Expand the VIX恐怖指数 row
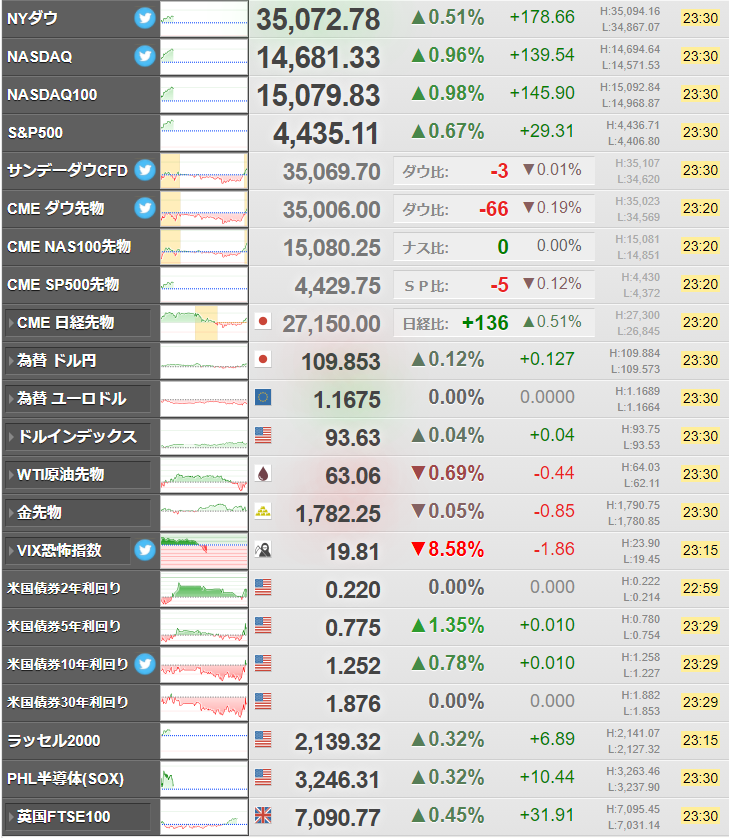Screen dimensions: 729x838 pyautogui.click(x=68, y=550)
